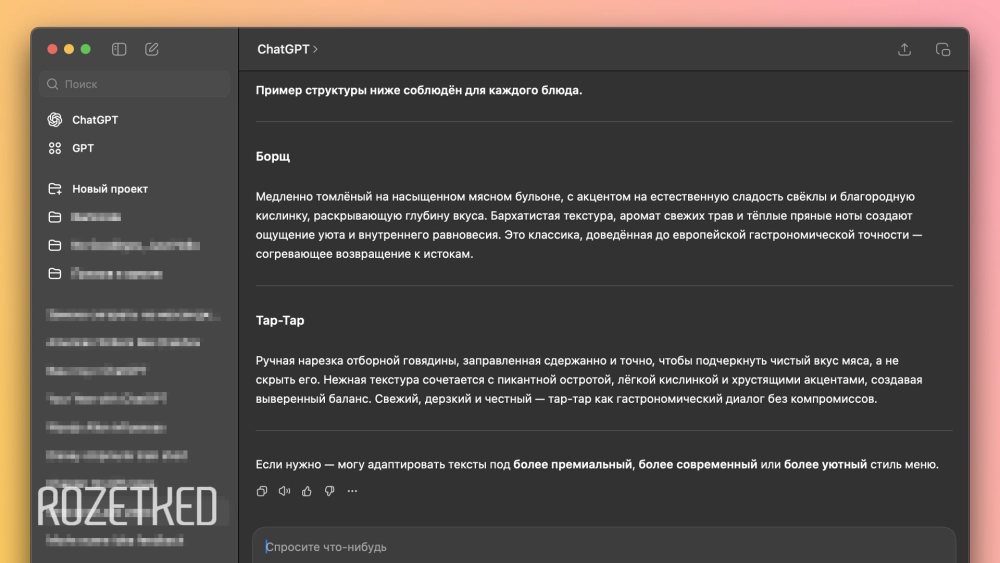Image resolution: width=1000 pixels, height=563 pixels.
Task: Close the ChatGPT window with red button
Action: [52, 49]
